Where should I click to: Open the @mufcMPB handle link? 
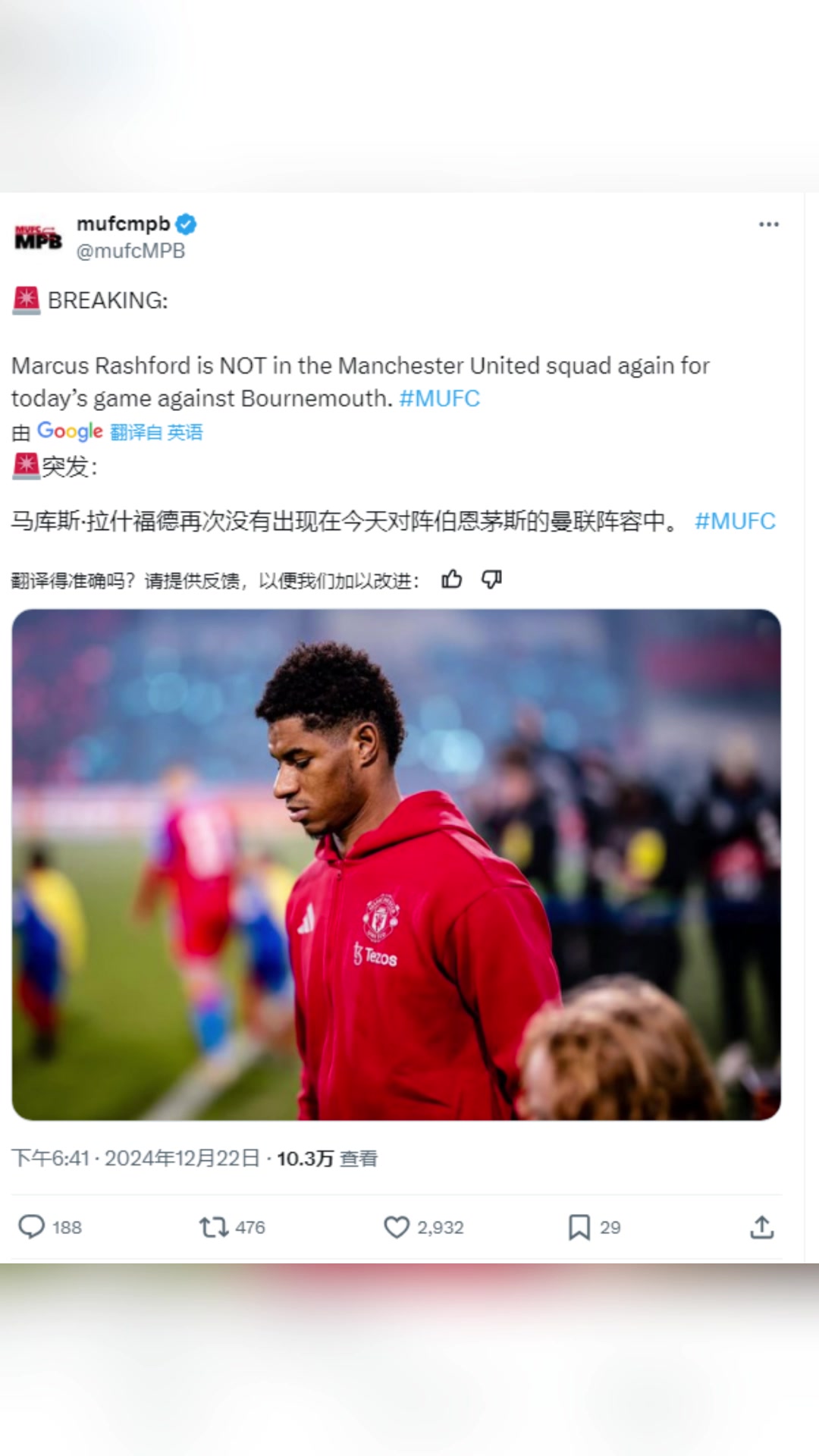click(x=130, y=251)
